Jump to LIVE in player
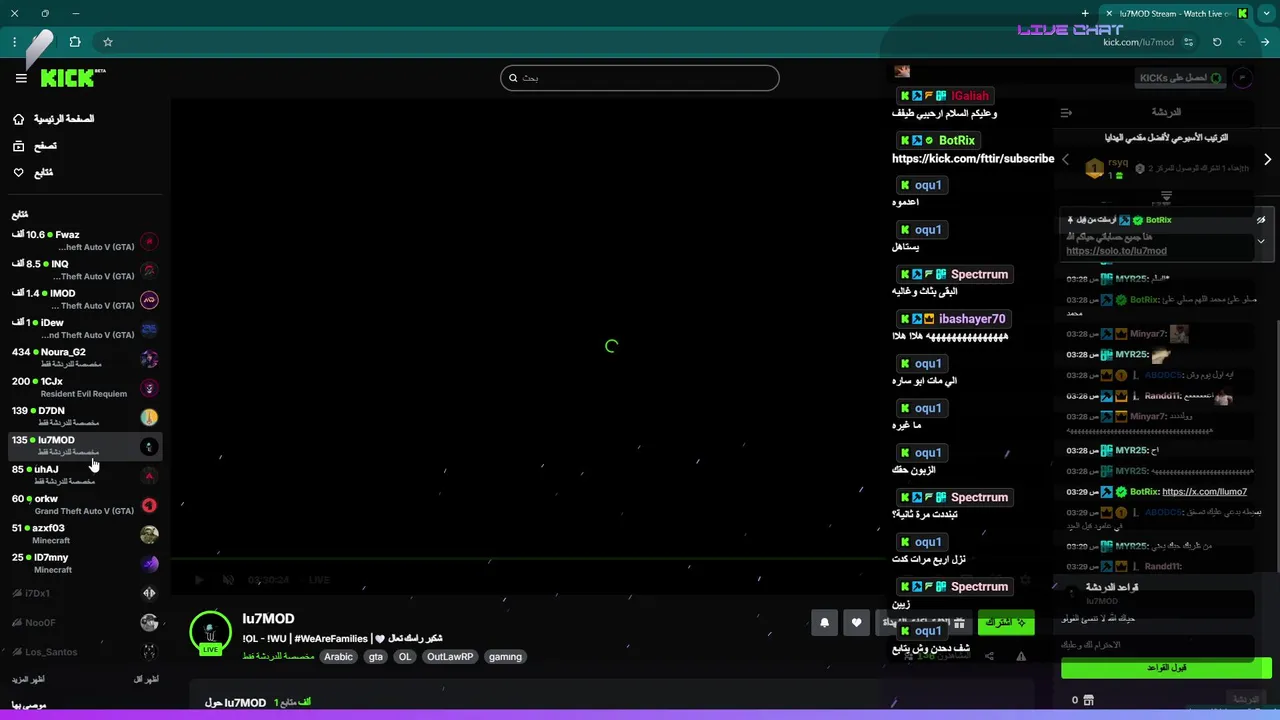This screenshot has width=1280, height=720. 319,580
